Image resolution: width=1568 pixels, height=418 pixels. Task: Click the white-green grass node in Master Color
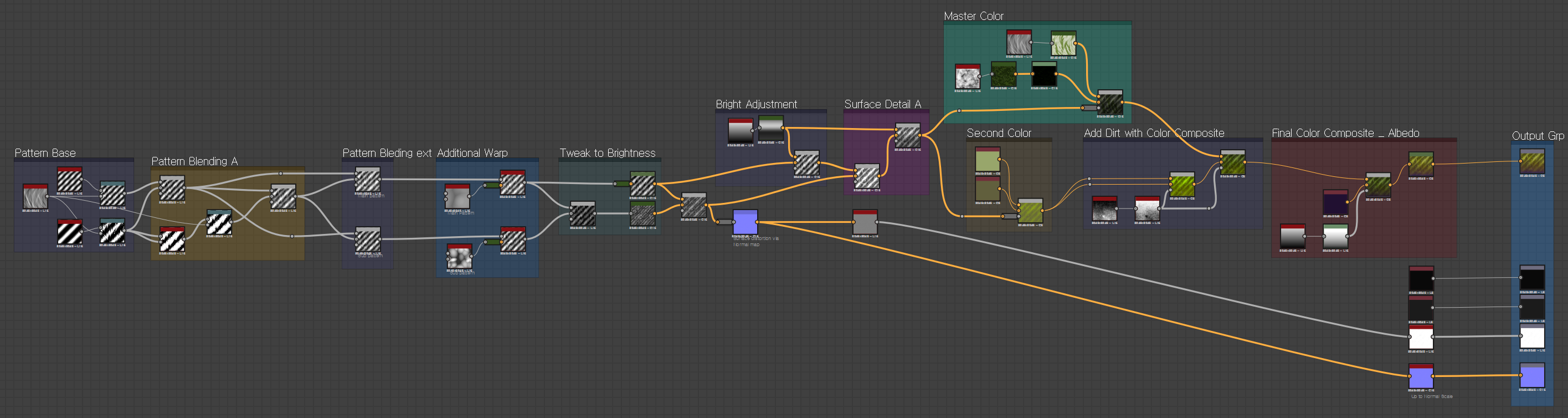click(1063, 44)
